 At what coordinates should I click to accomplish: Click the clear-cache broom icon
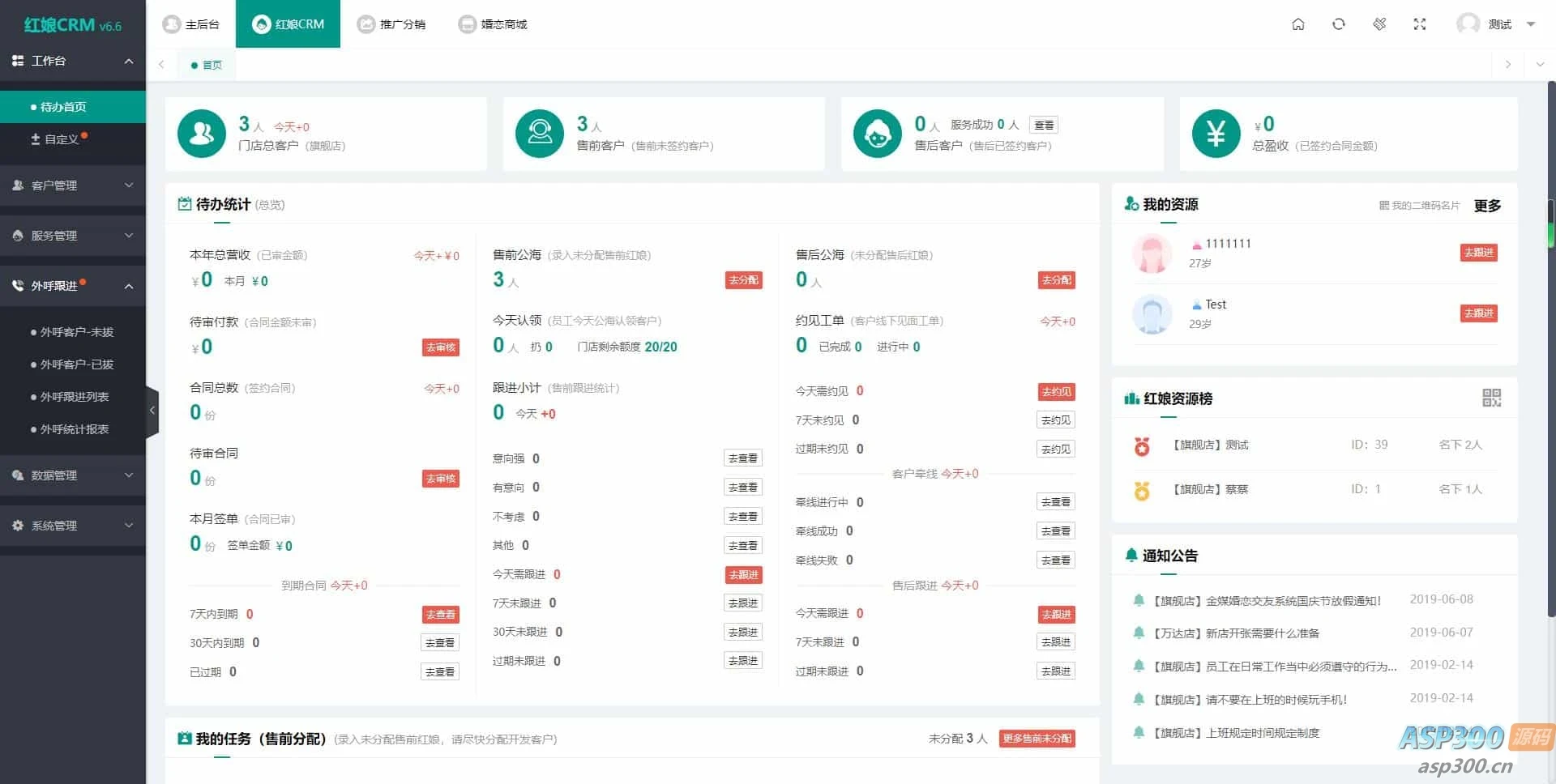point(1379,24)
